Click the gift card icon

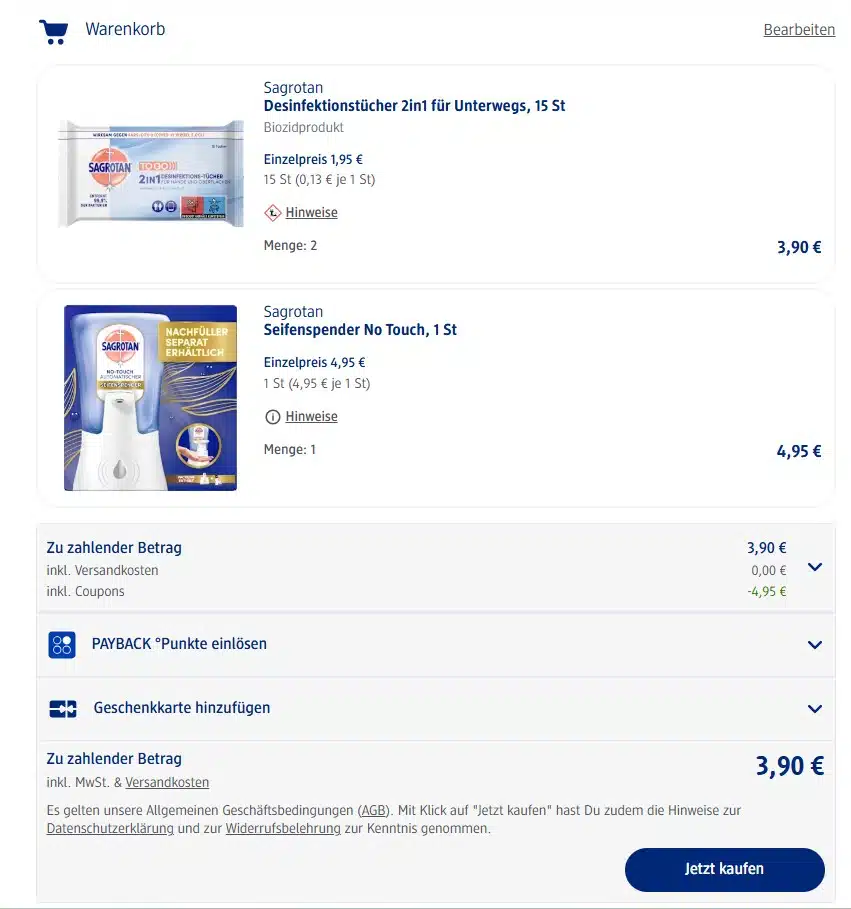coord(63,708)
